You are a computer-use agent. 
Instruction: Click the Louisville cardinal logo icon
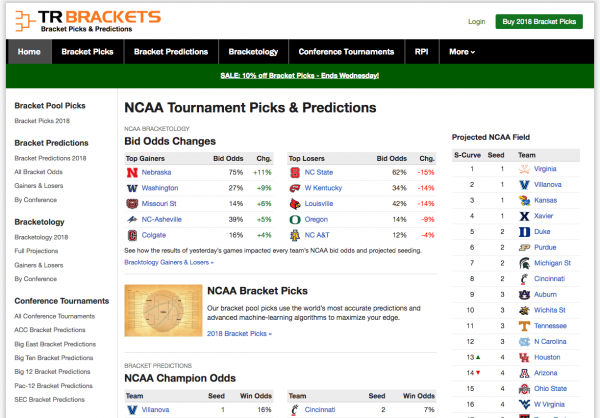click(x=295, y=204)
